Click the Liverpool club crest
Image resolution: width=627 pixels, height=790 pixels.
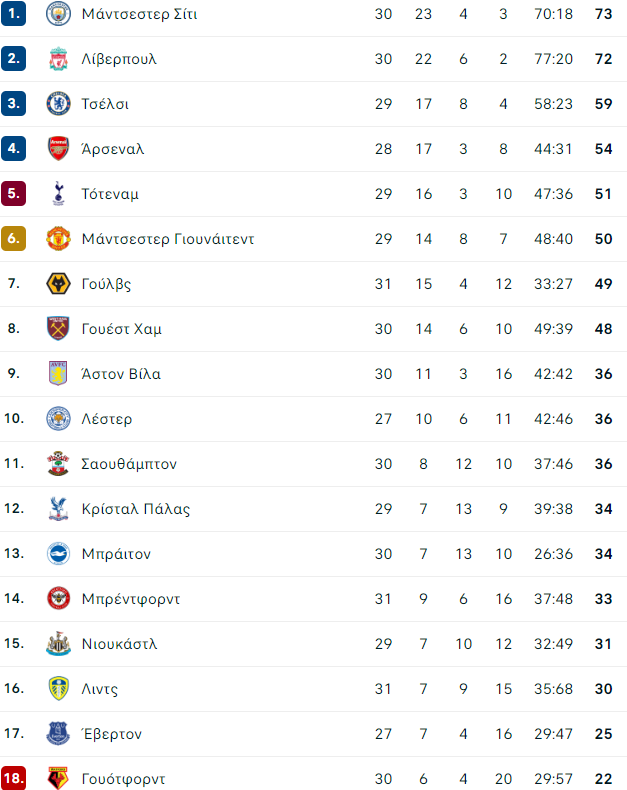(x=59, y=59)
